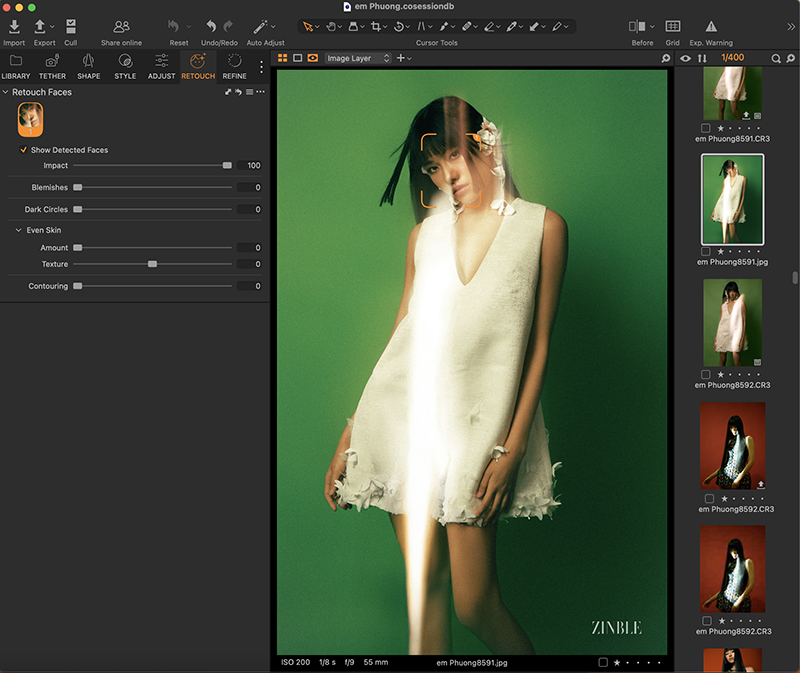Toggle the eye icon above the browser
This screenshot has height=673, width=800.
[x=686, y=59]
